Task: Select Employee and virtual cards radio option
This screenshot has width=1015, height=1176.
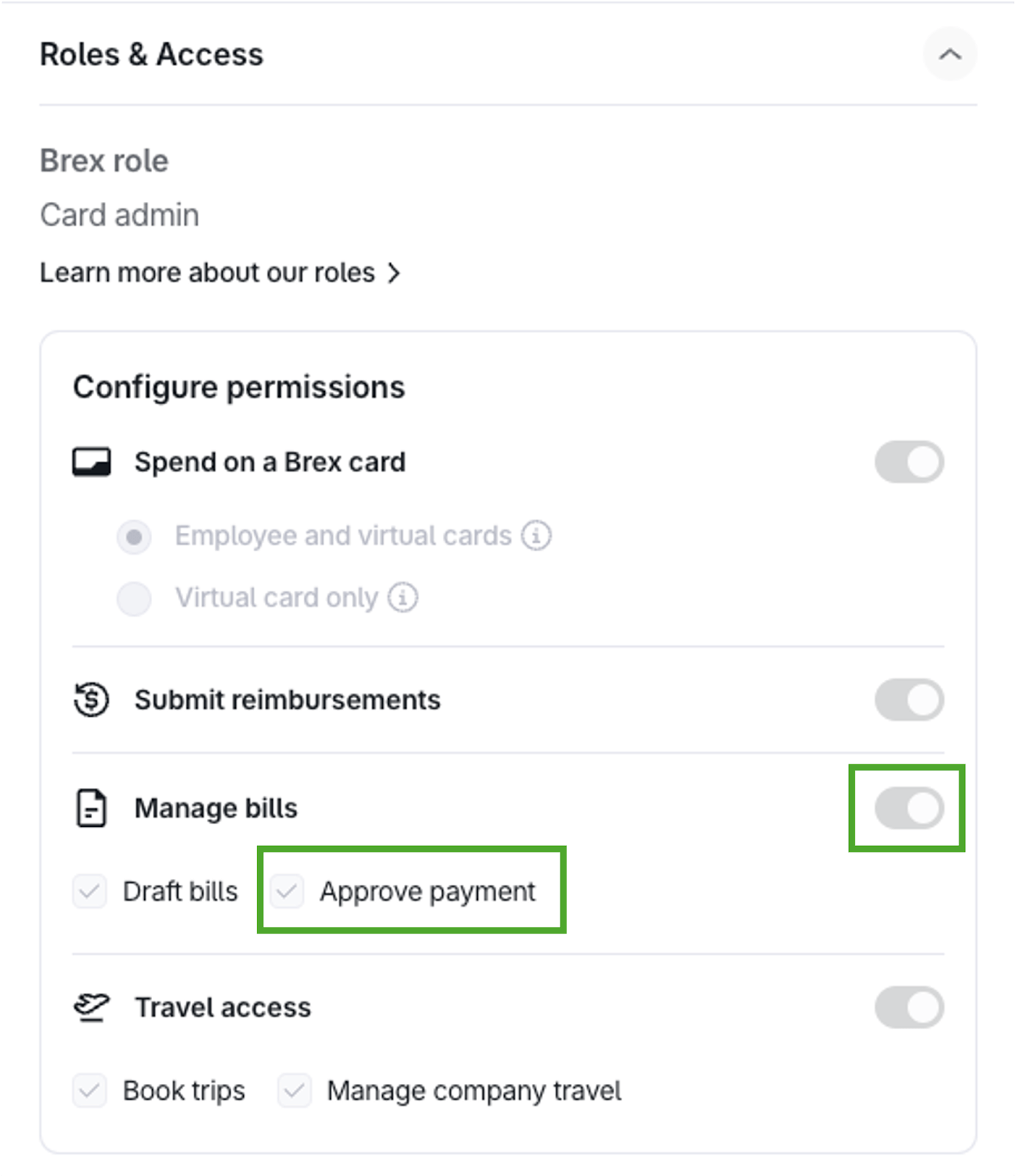Action: pos(135,537)
